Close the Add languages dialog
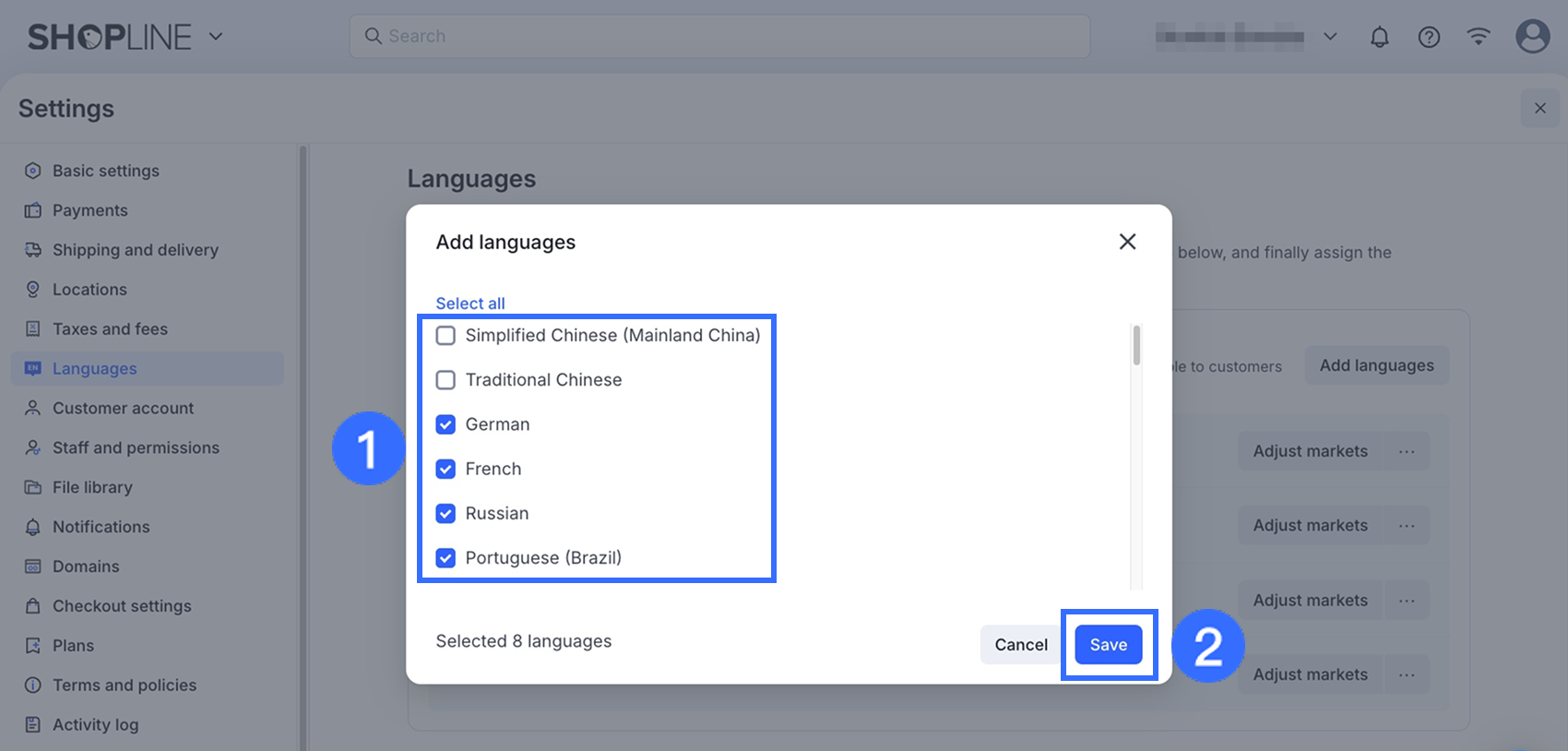Screen dimensions: 1568x751 pos(1127,242)
